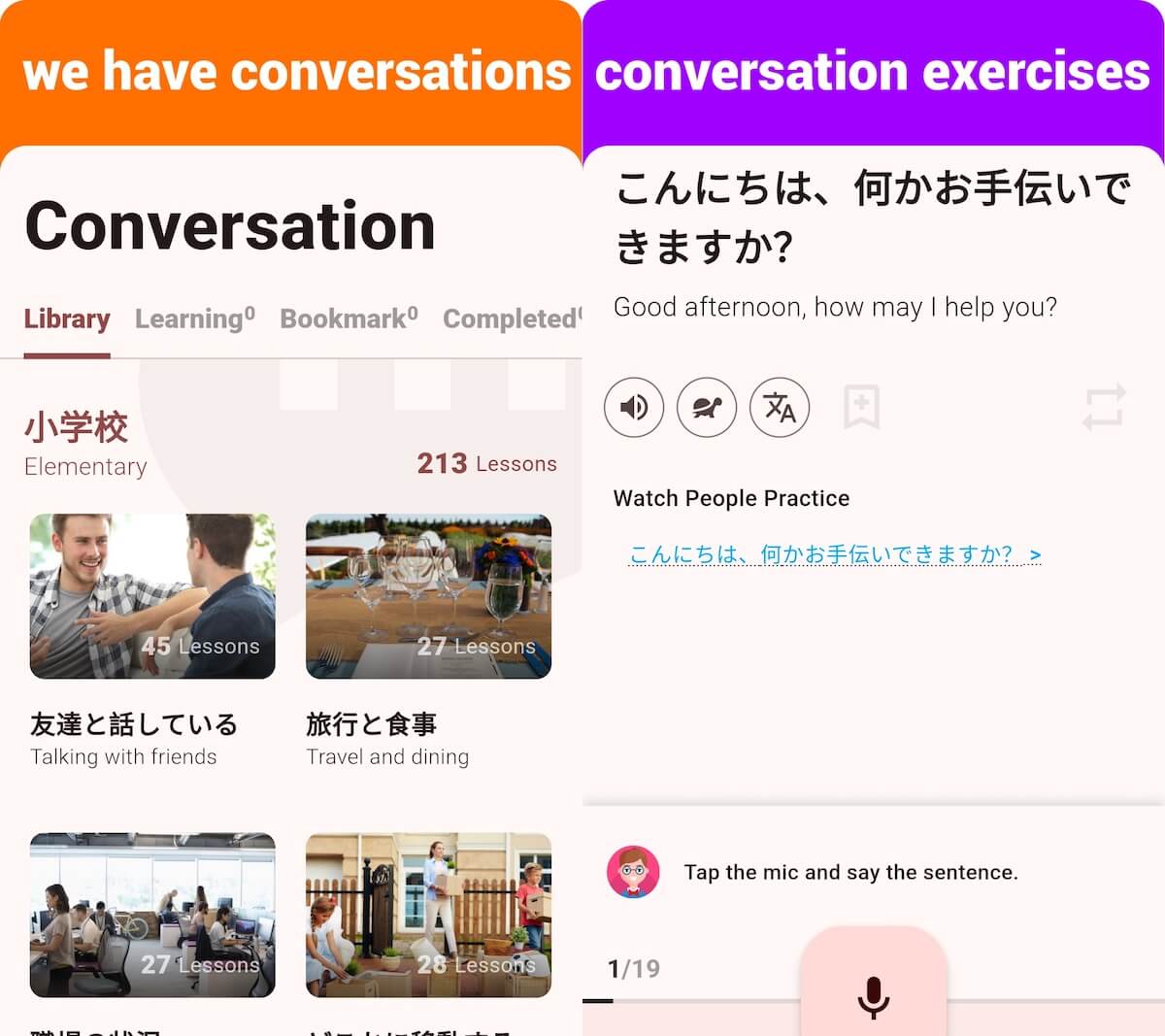This screenshot has width=1165, height=1036.
Task: Play the sentence audio with speaker icon
Action: click(634, 407)
